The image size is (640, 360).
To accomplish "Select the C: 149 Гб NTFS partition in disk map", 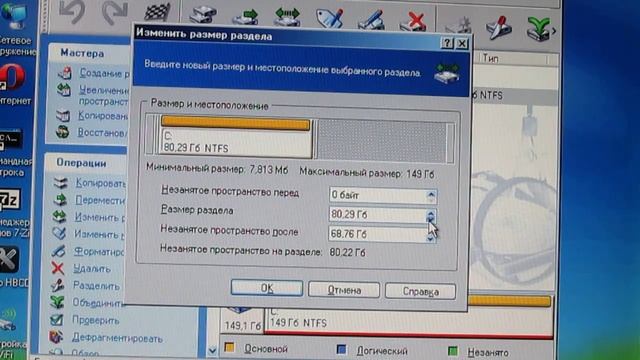I will (x=409, y=317).
